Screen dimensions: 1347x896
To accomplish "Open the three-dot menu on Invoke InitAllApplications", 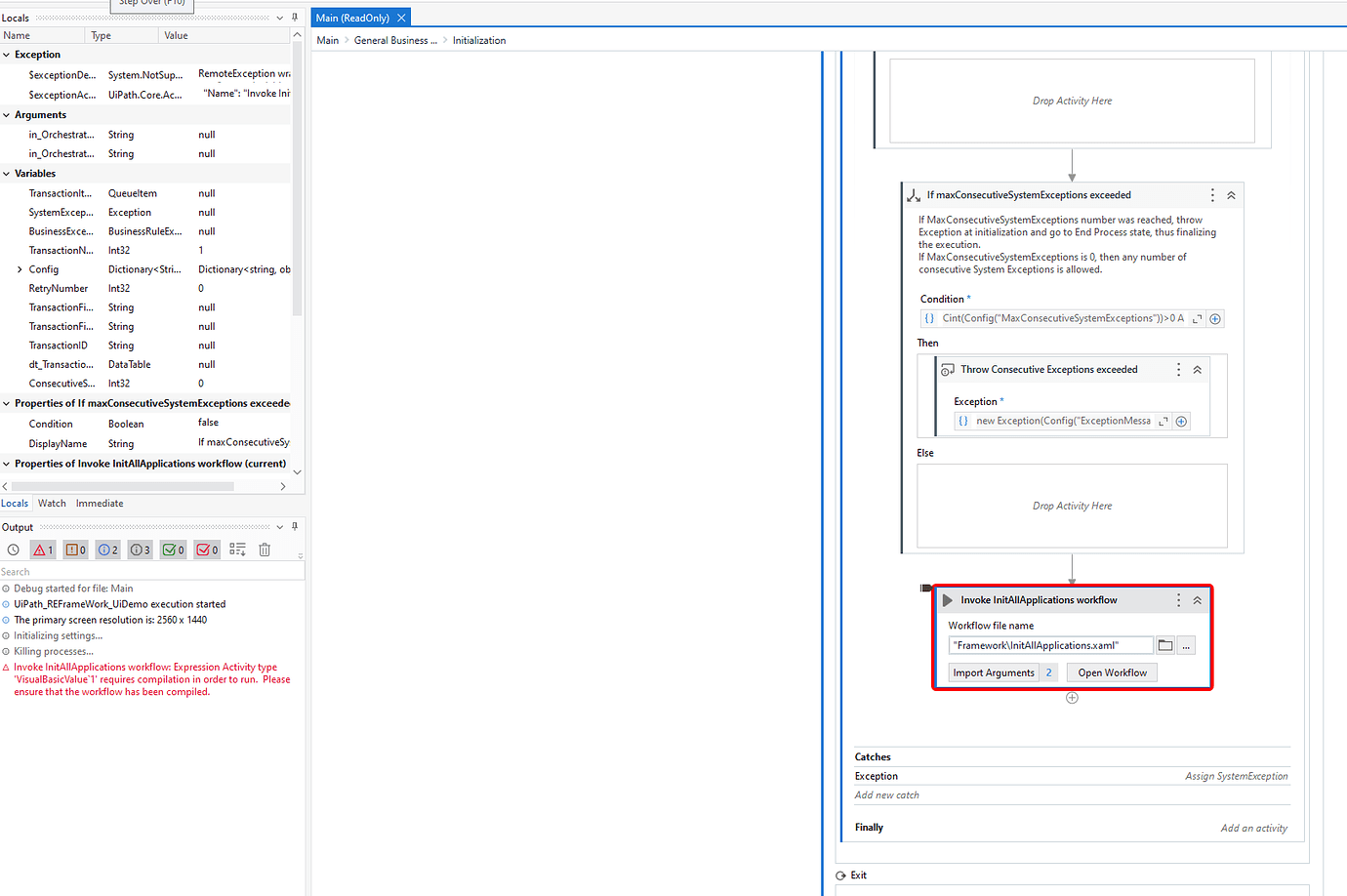I will click(x=1178, y=599).
